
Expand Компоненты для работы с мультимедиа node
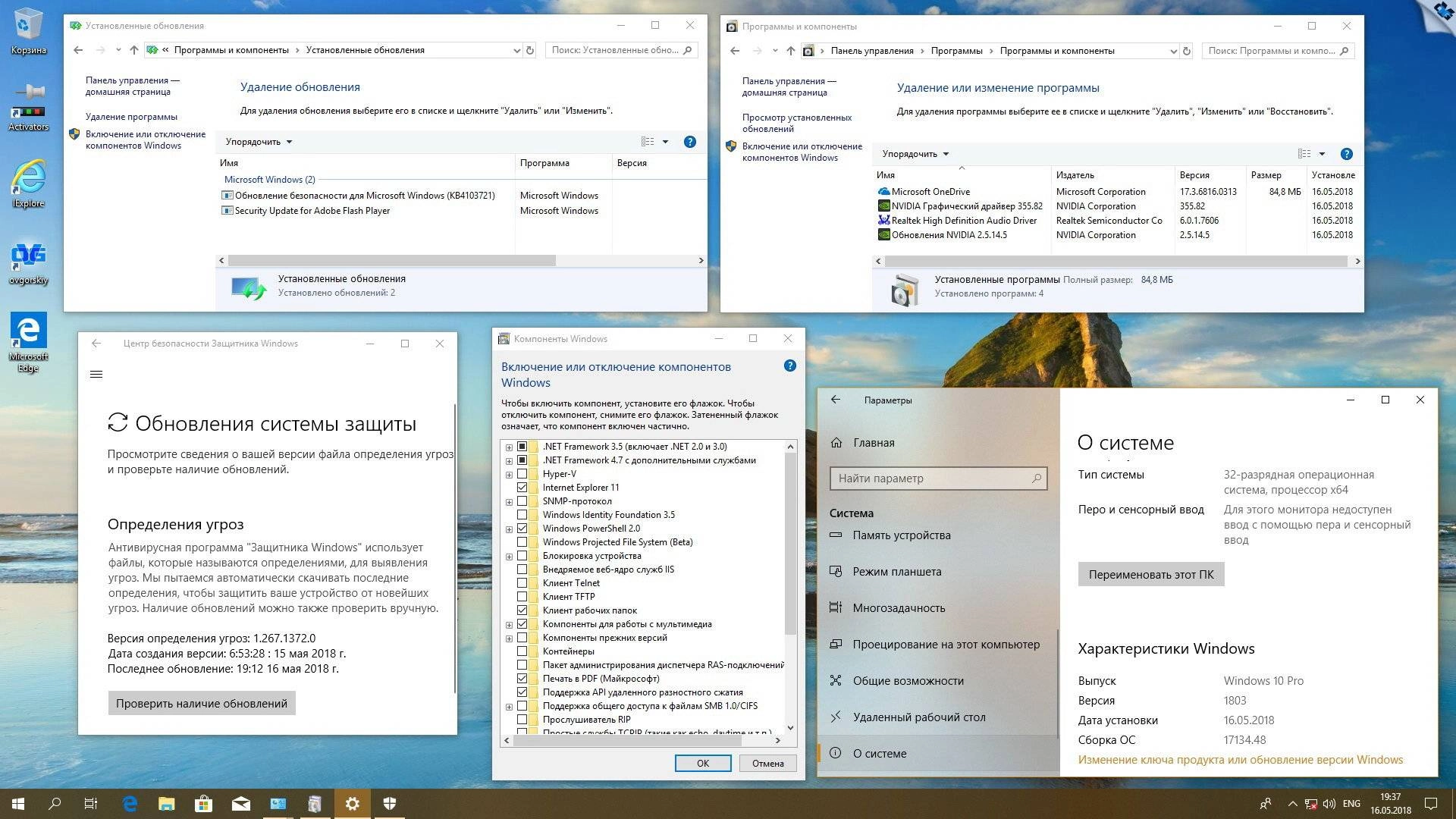[509, 624]
